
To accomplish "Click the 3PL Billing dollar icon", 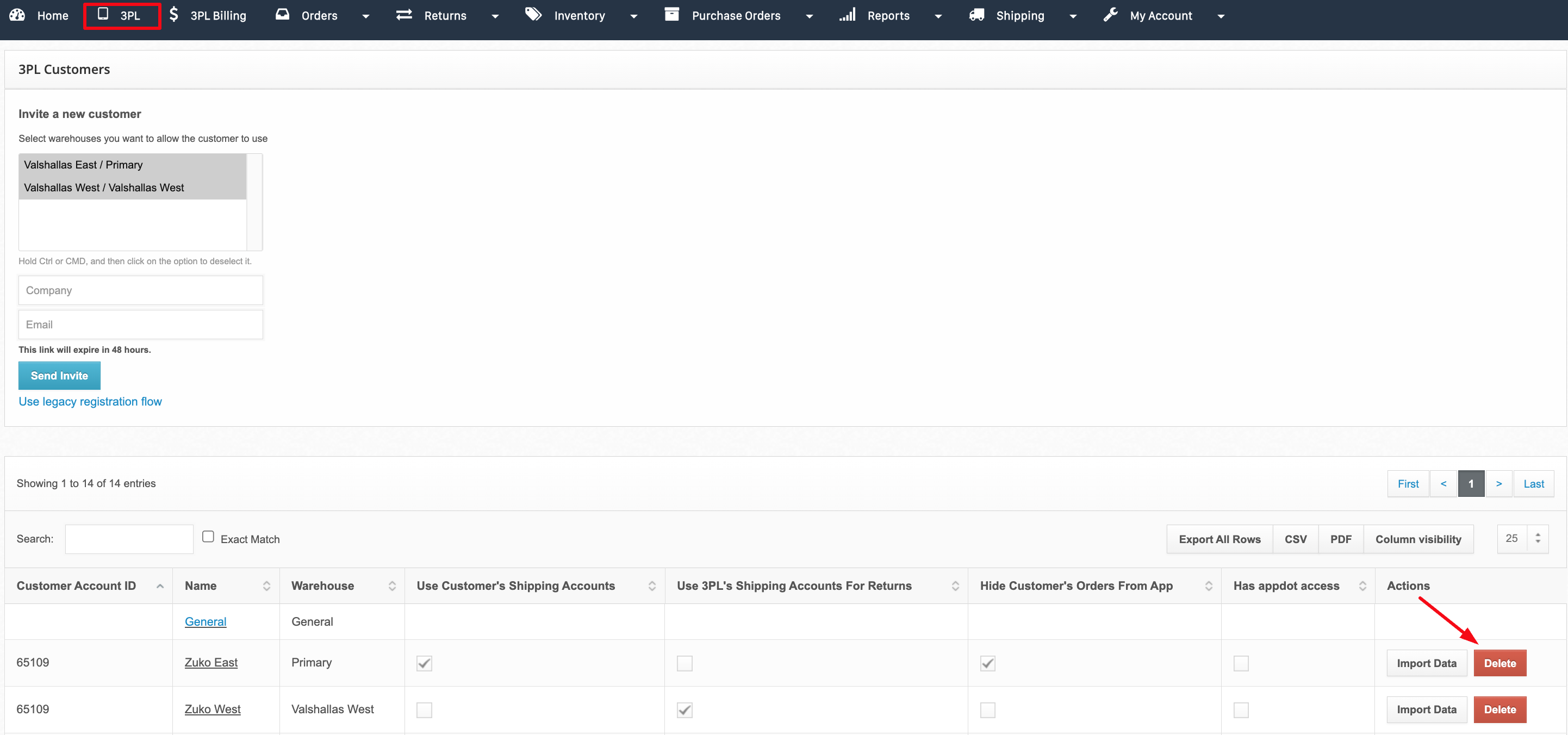I will [x=174, y=15].
